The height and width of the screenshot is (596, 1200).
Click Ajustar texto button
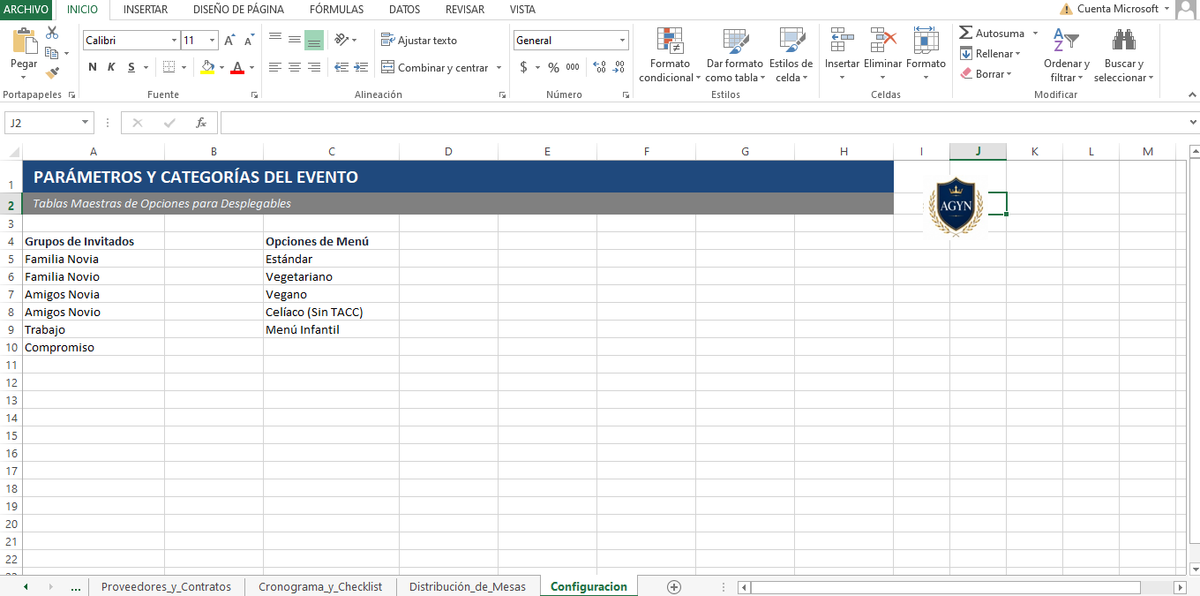pyautogui.click(x=419, y=40)
